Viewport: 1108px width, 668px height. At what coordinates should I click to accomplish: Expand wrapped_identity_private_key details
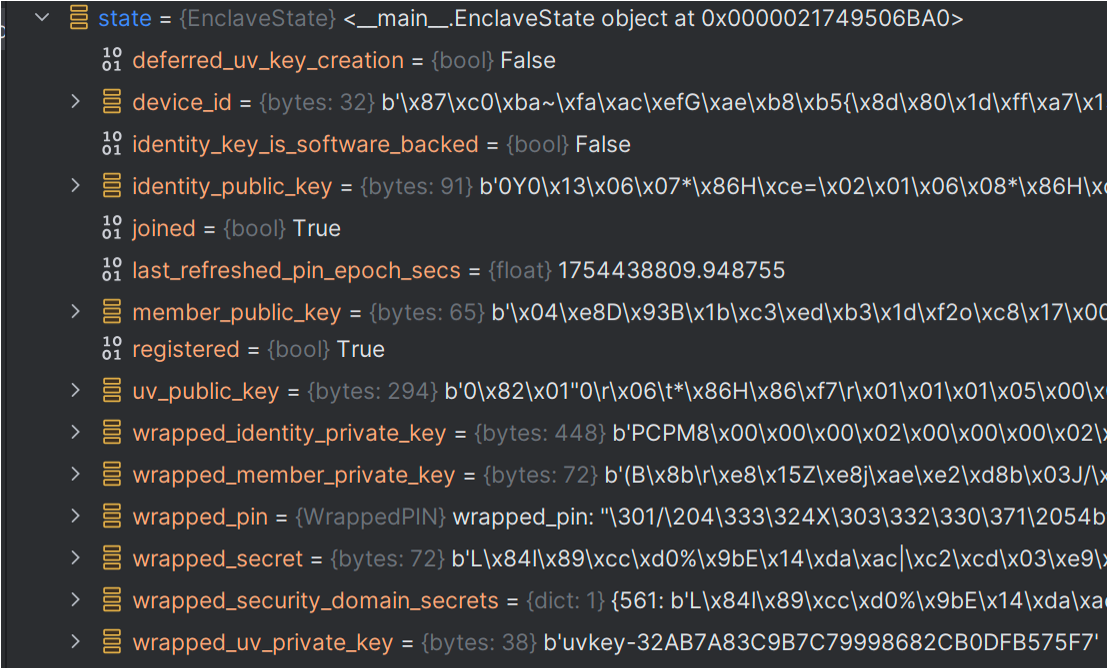(x=78, y=433)
